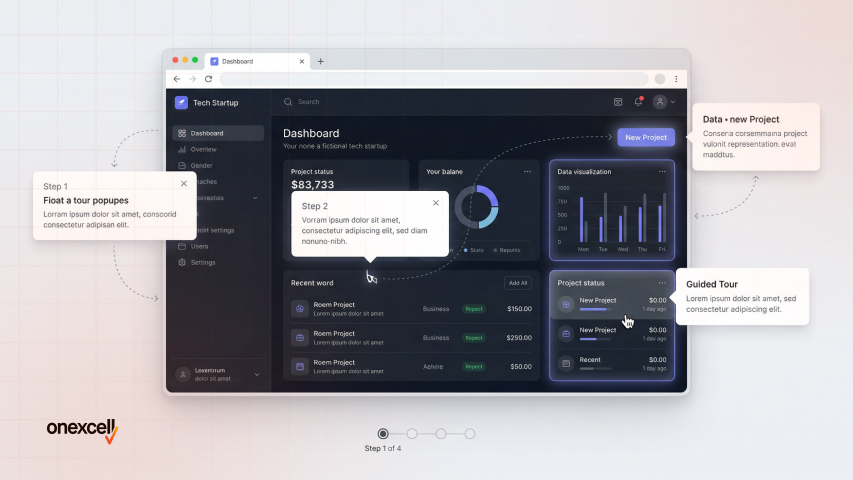
Task: Close the Step 2 tour popup
Action: point(436,203)
